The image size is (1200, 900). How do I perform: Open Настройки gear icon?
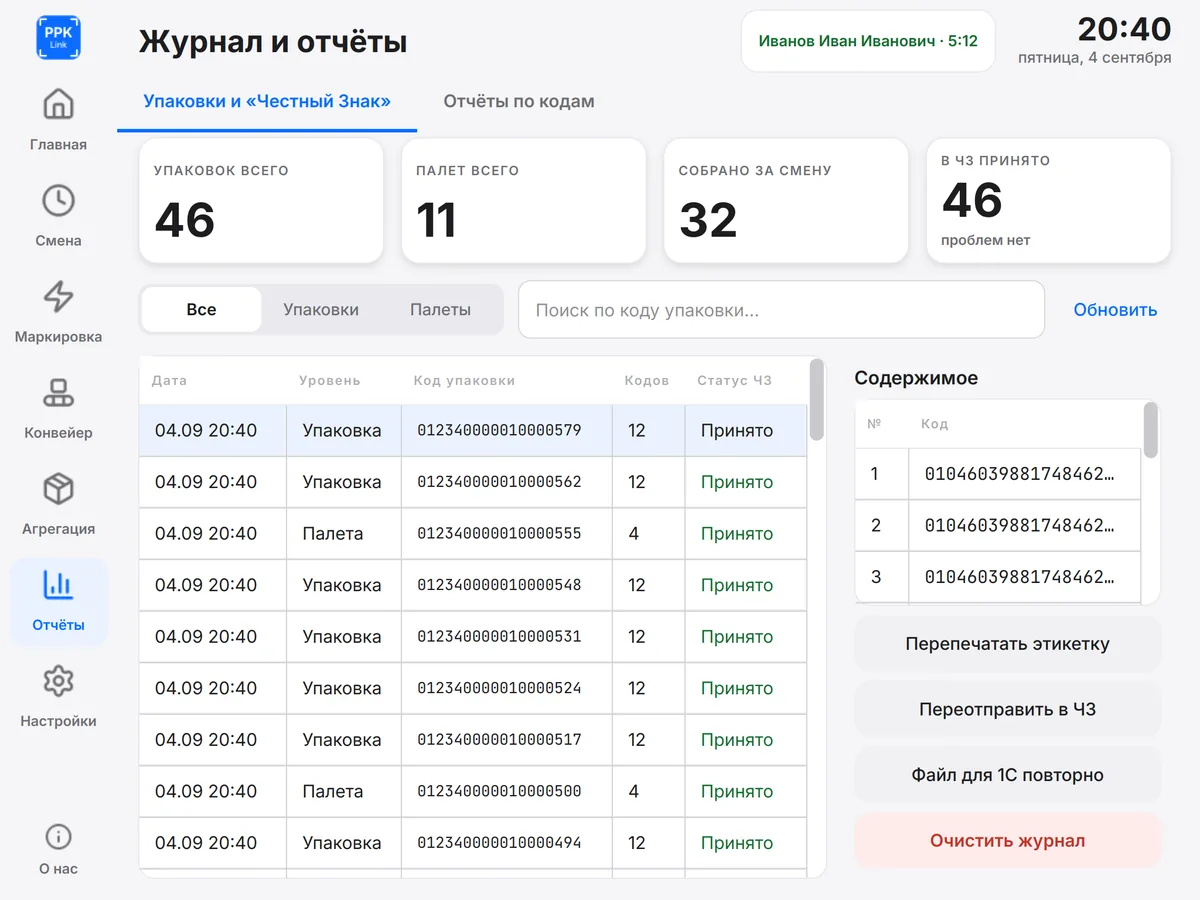point(58,680)
